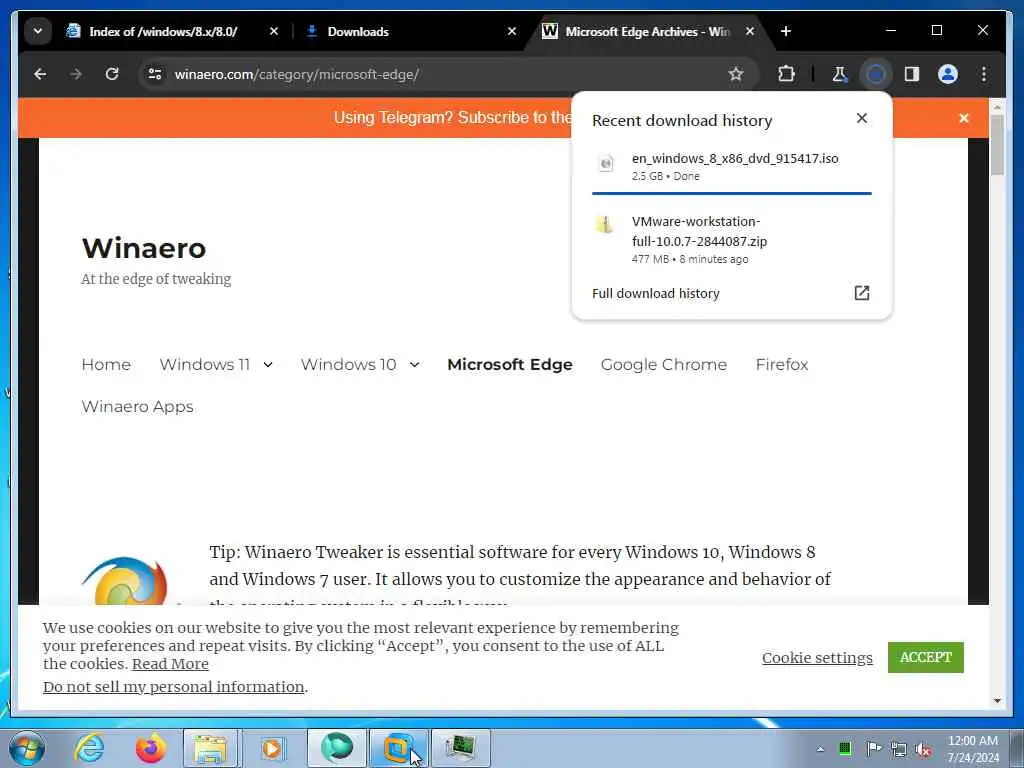Close the Index of /windows tab

[x=274, y=31]
